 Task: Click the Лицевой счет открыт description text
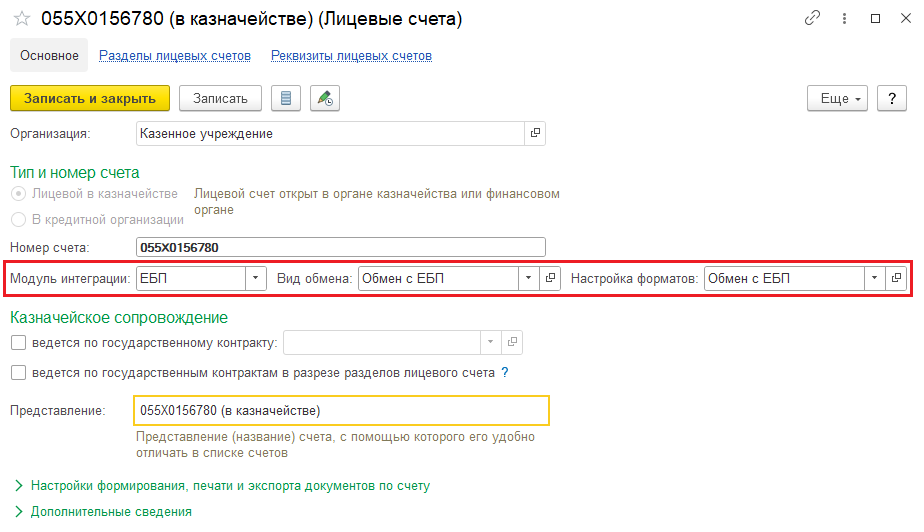tap(377, 201)
